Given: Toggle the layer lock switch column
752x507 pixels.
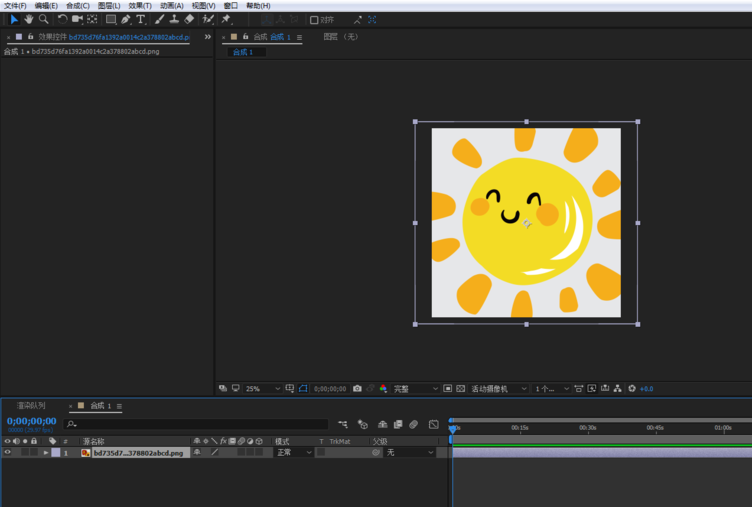Looking at the screenshot, I should pyautogui.click(x=34, y=453).
